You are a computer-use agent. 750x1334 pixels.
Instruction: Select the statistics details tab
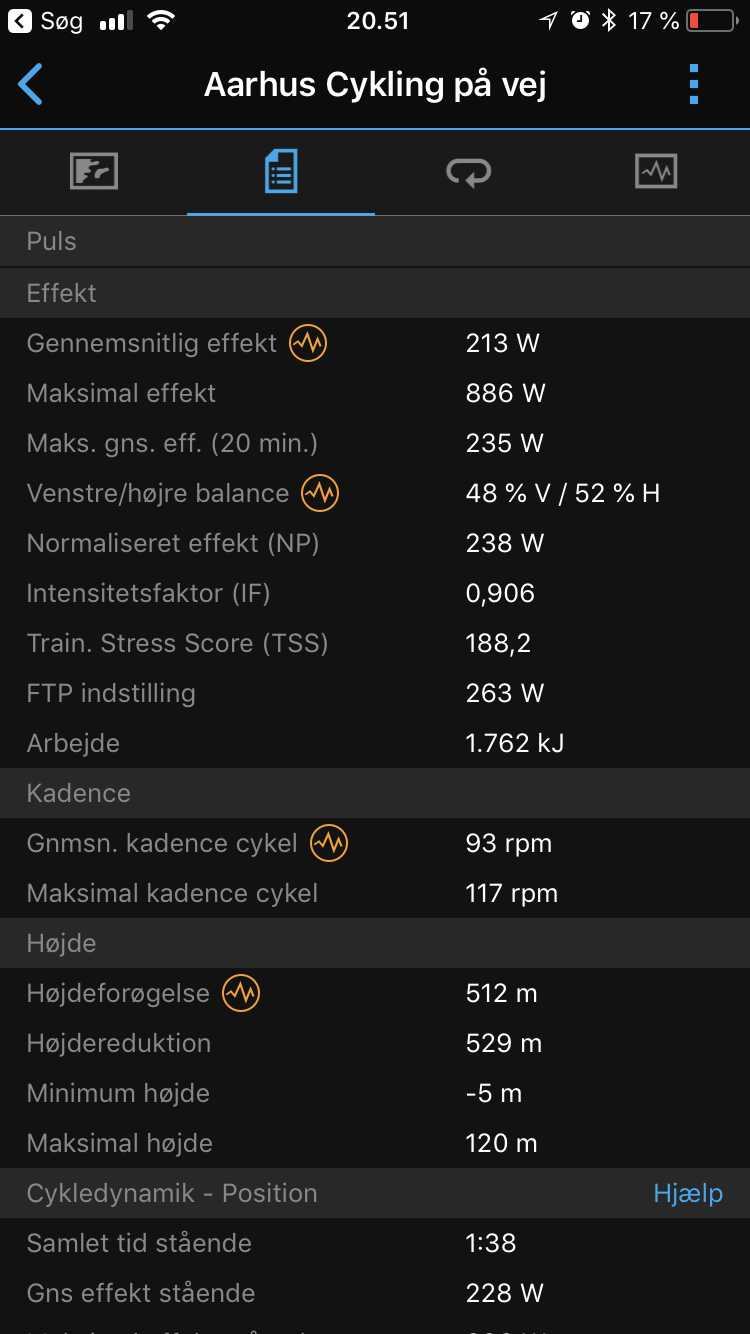(281, 172)
